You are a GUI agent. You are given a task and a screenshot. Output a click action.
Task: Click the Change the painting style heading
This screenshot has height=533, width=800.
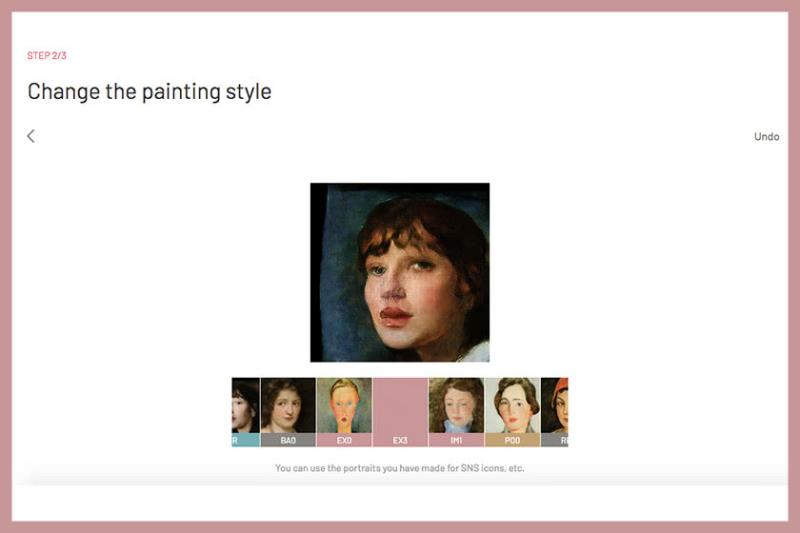[149, 92]
